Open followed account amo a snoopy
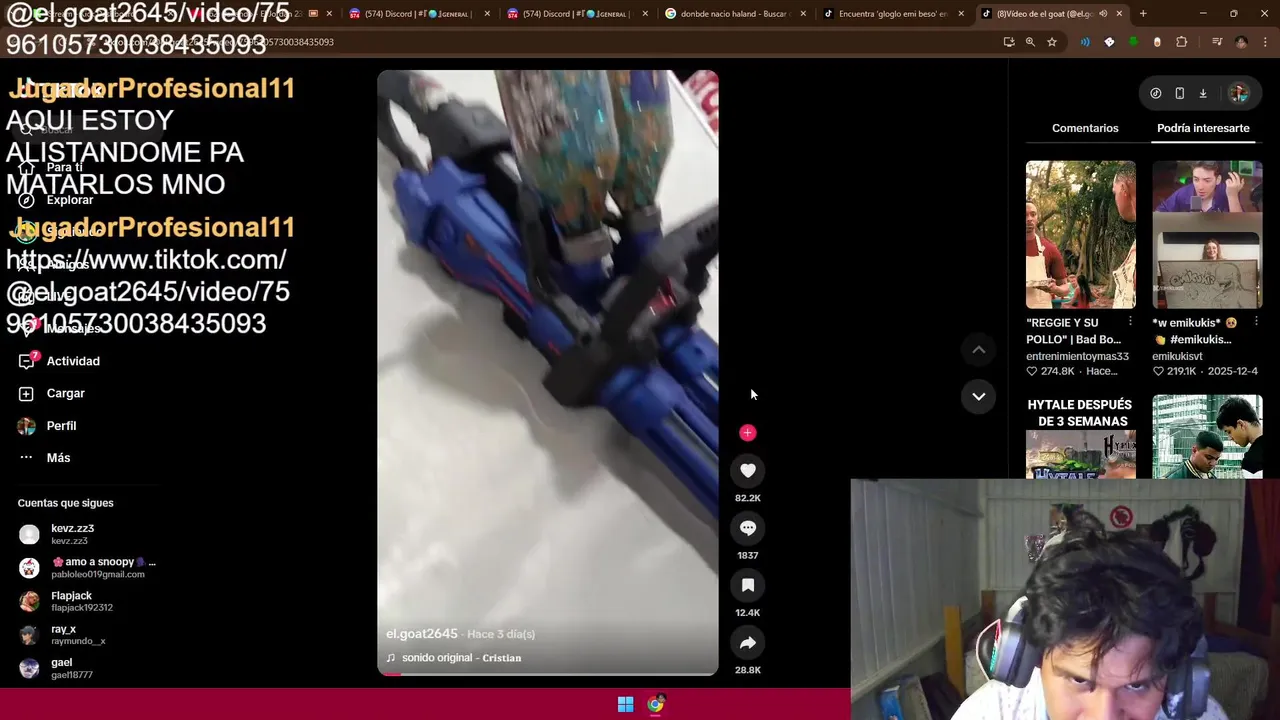 click(x=88, y=567)
